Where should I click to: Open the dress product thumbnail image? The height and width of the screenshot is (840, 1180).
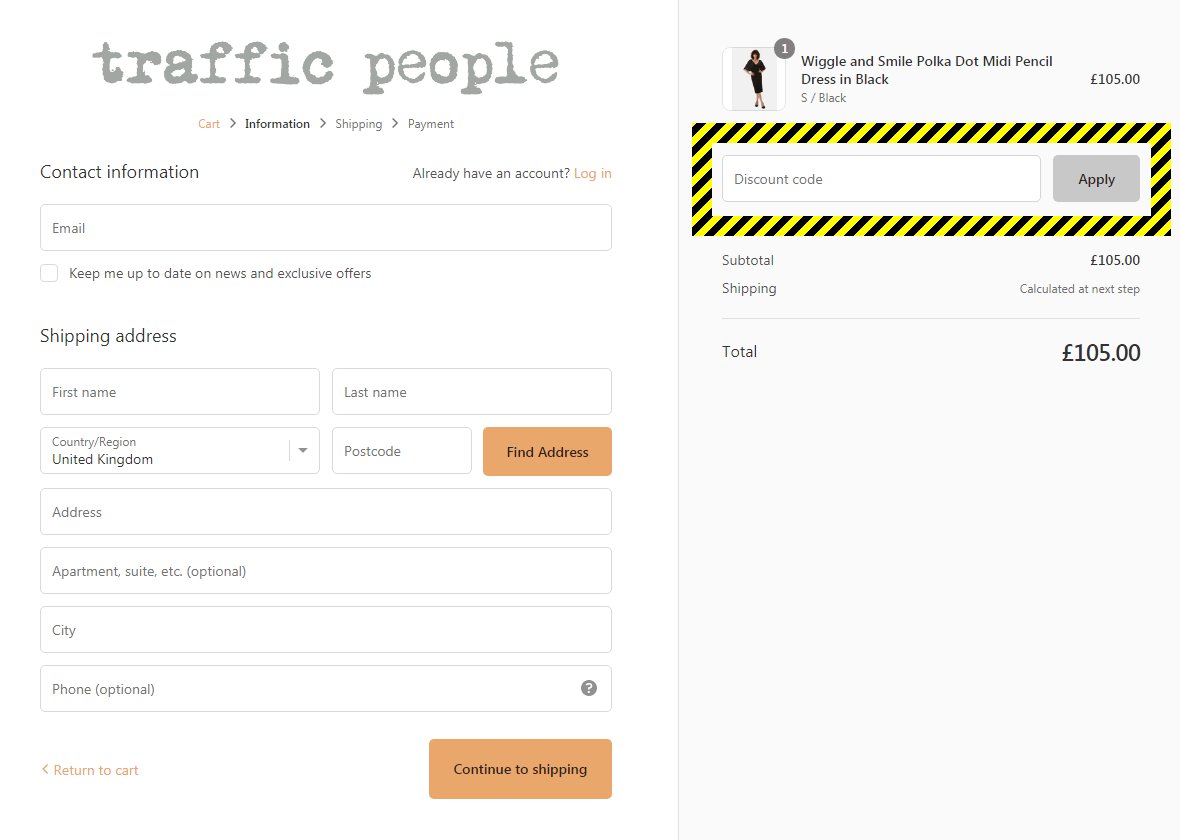754,79
